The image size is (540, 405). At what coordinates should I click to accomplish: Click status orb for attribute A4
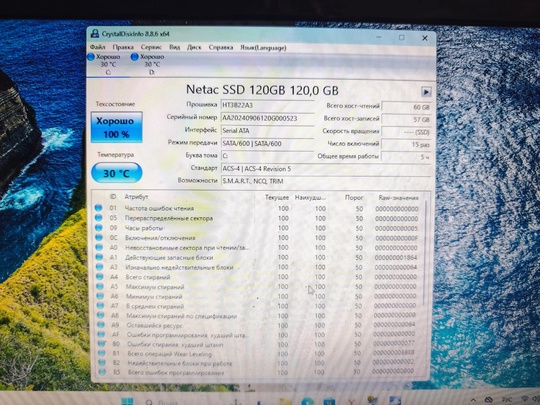tap(100, 276)
